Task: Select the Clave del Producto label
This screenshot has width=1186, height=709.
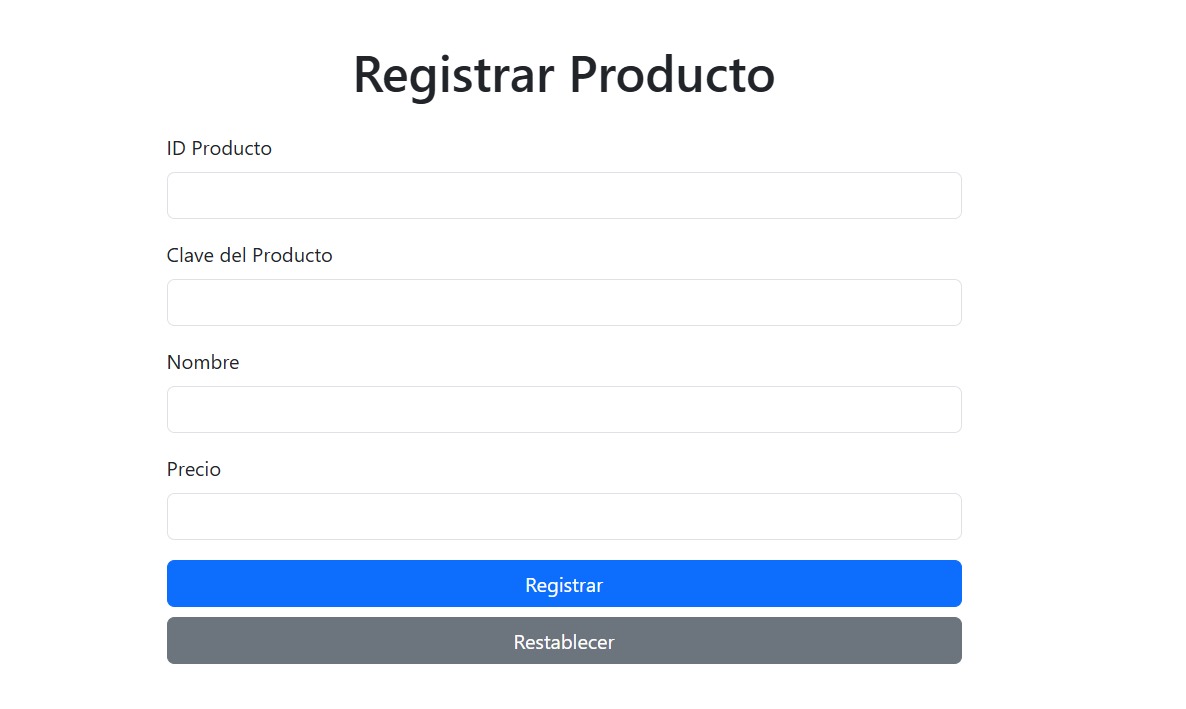Action: pos(249,255)
